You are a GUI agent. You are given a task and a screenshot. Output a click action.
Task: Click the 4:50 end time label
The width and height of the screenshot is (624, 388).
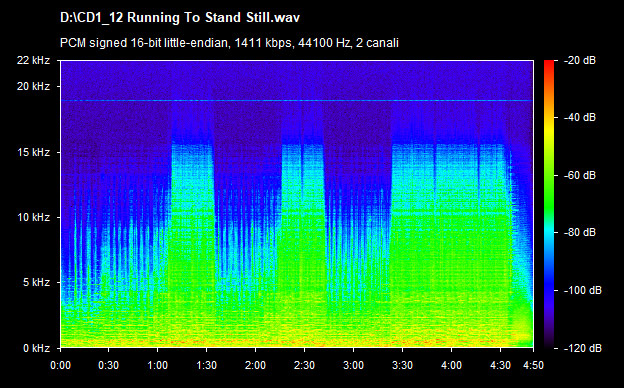533,365
